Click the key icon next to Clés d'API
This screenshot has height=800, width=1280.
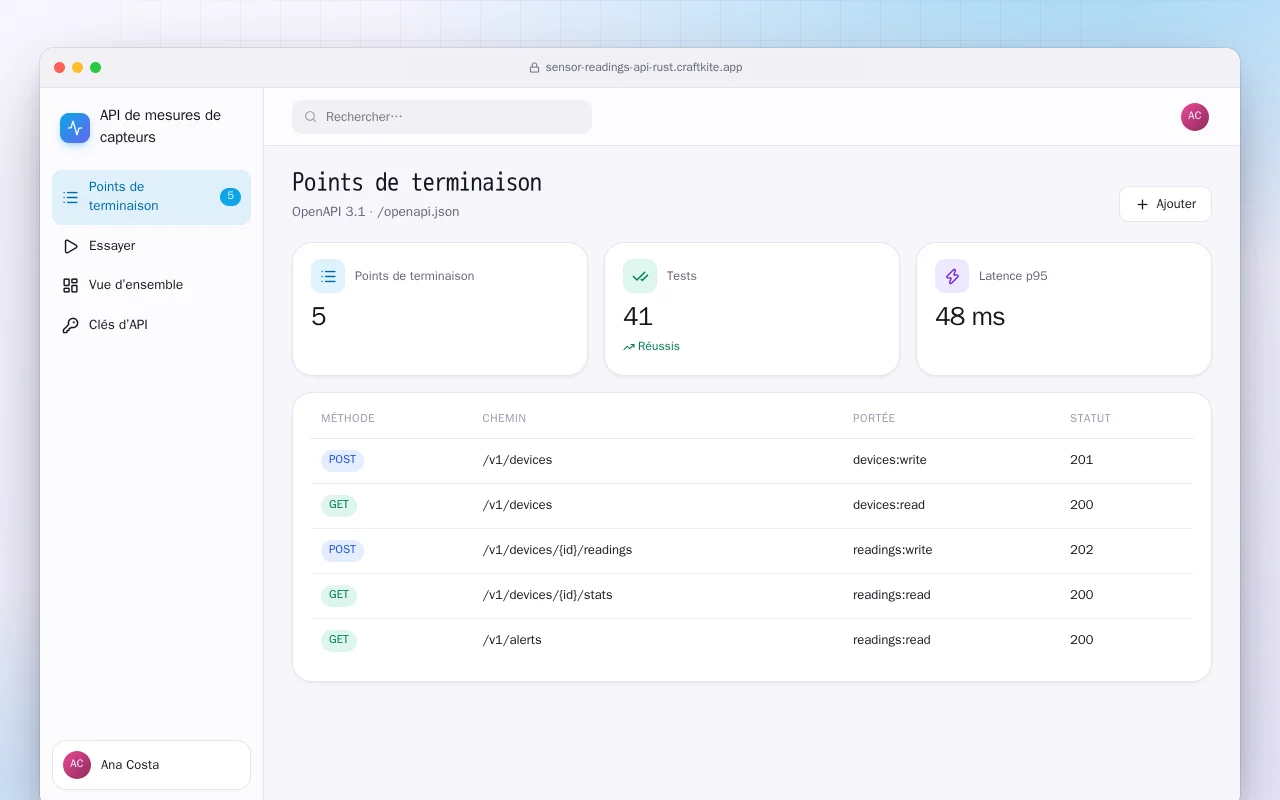tap(70, 325)
